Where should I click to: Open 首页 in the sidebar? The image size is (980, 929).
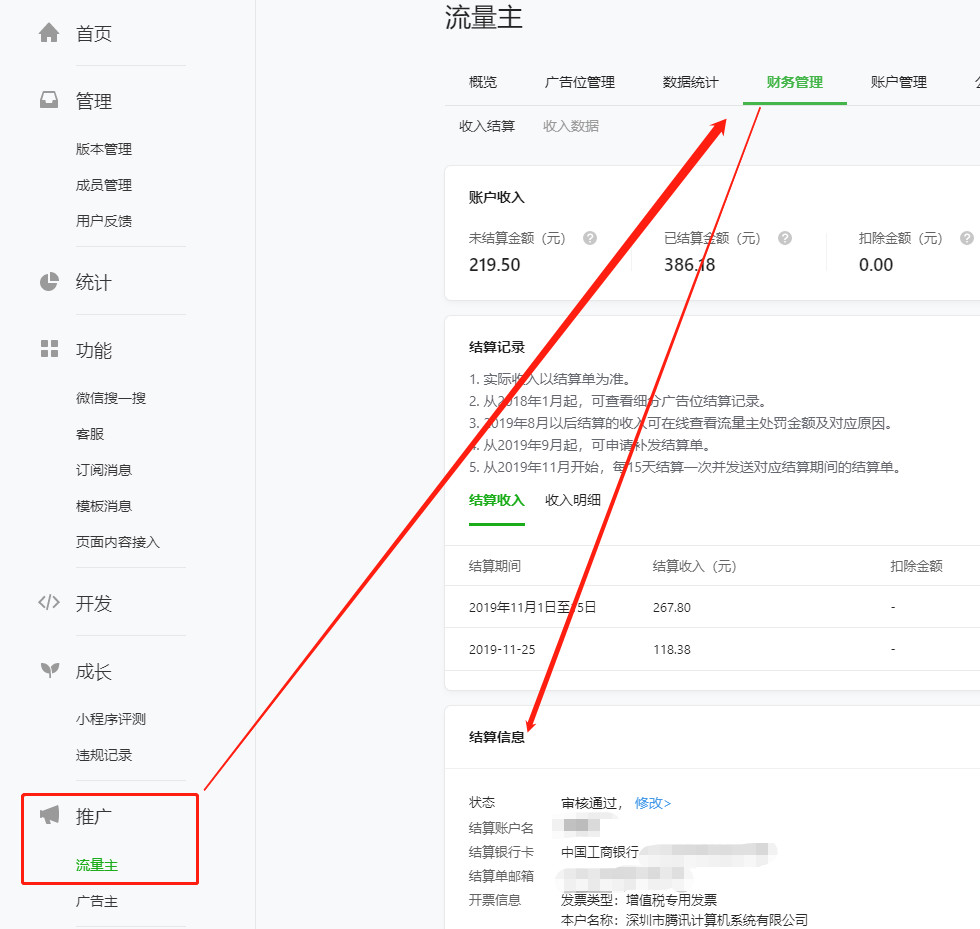94,33
